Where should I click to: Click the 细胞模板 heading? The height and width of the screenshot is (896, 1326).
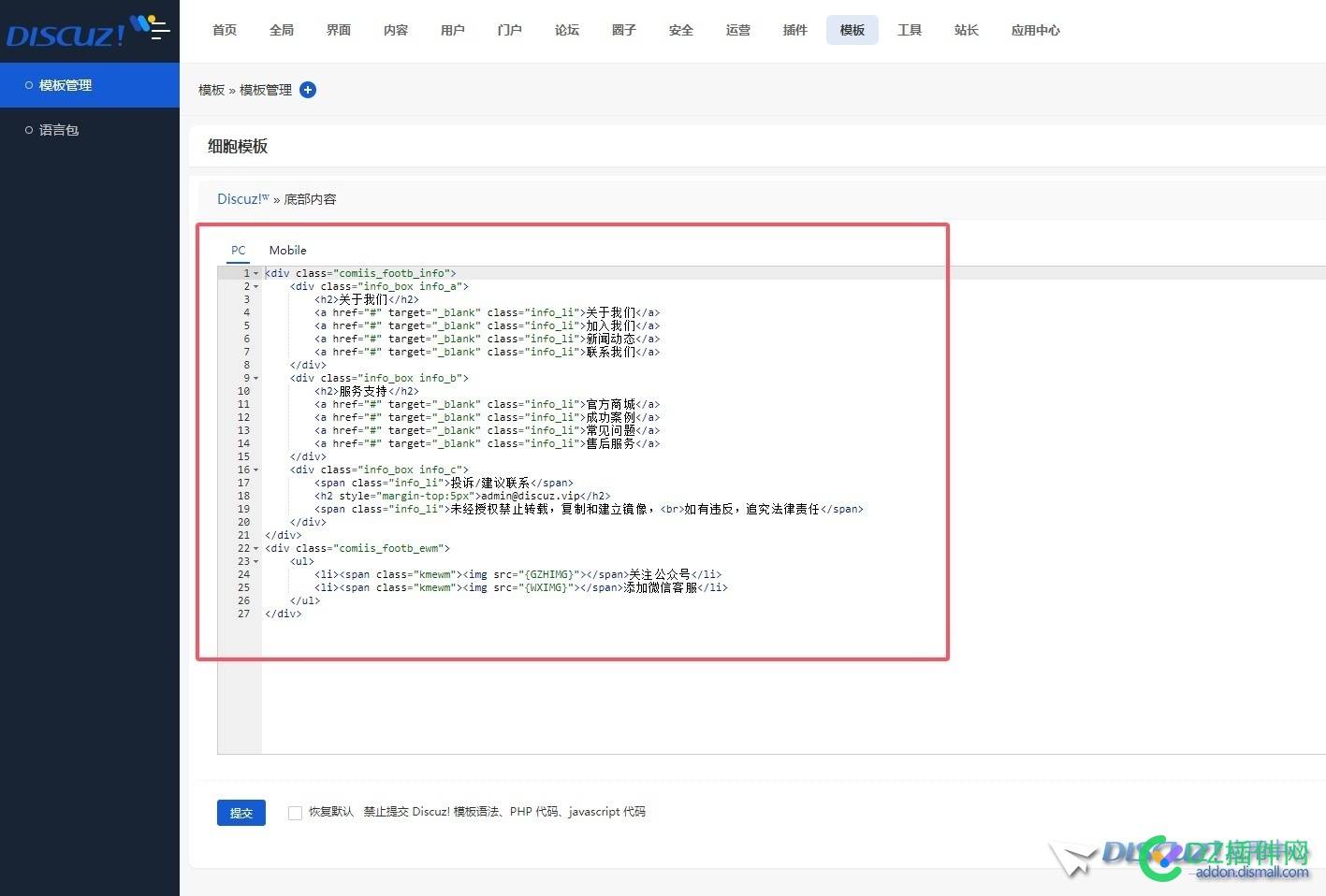point(238,146)
